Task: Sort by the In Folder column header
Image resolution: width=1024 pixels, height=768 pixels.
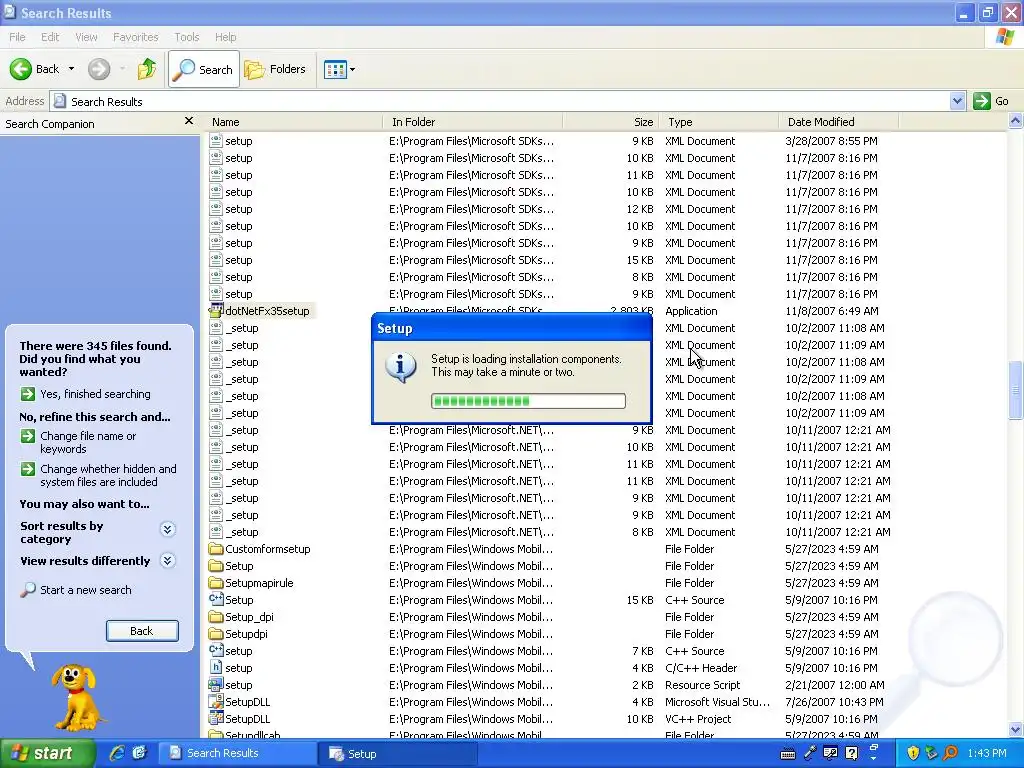Action: 472,121
